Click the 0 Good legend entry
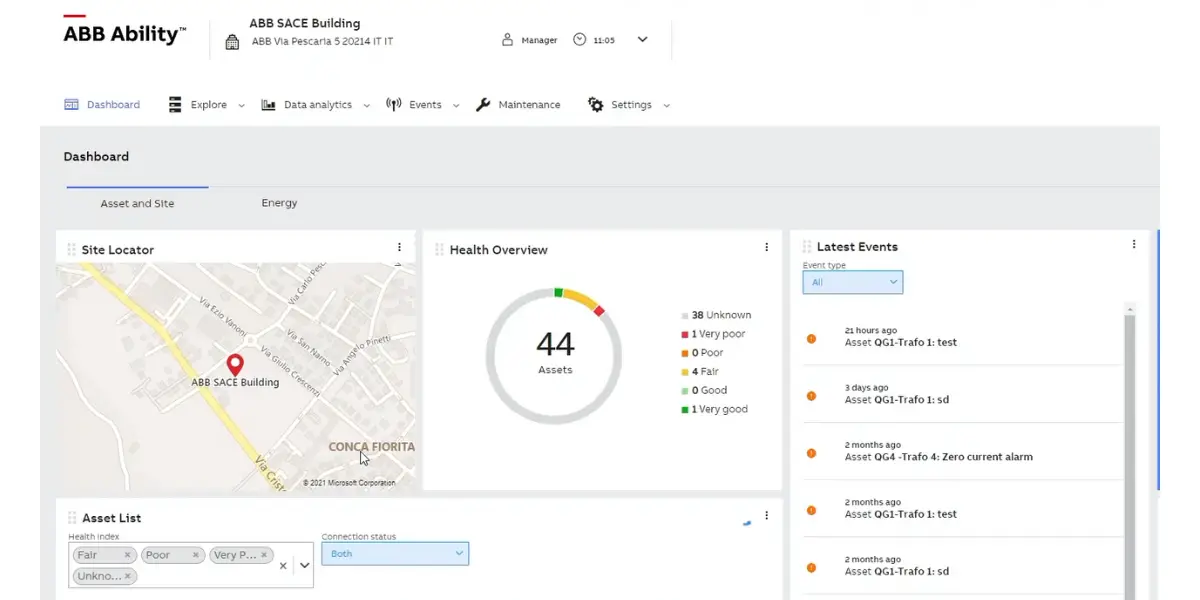Viewport: 1200px width, 600px height. pos(704,391)
